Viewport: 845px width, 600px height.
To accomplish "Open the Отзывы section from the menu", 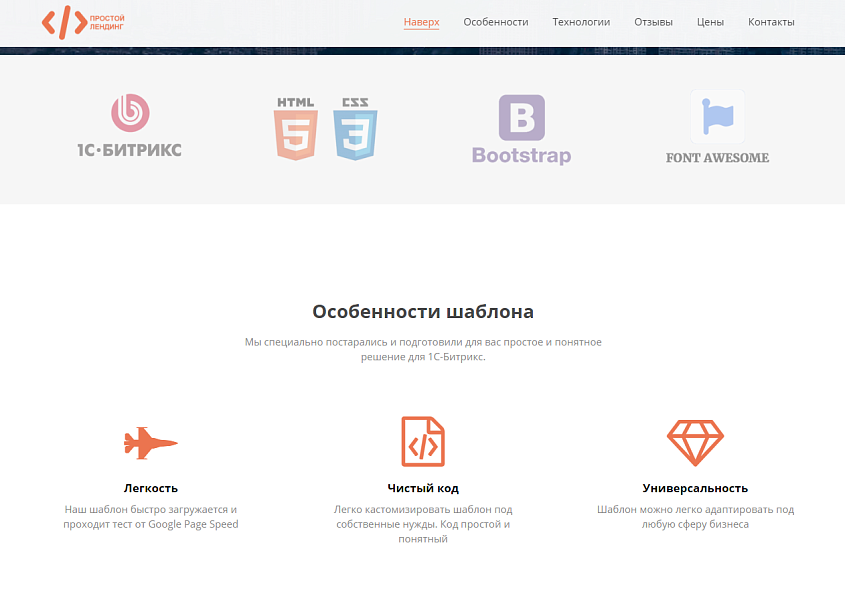I will coord(653,21).
